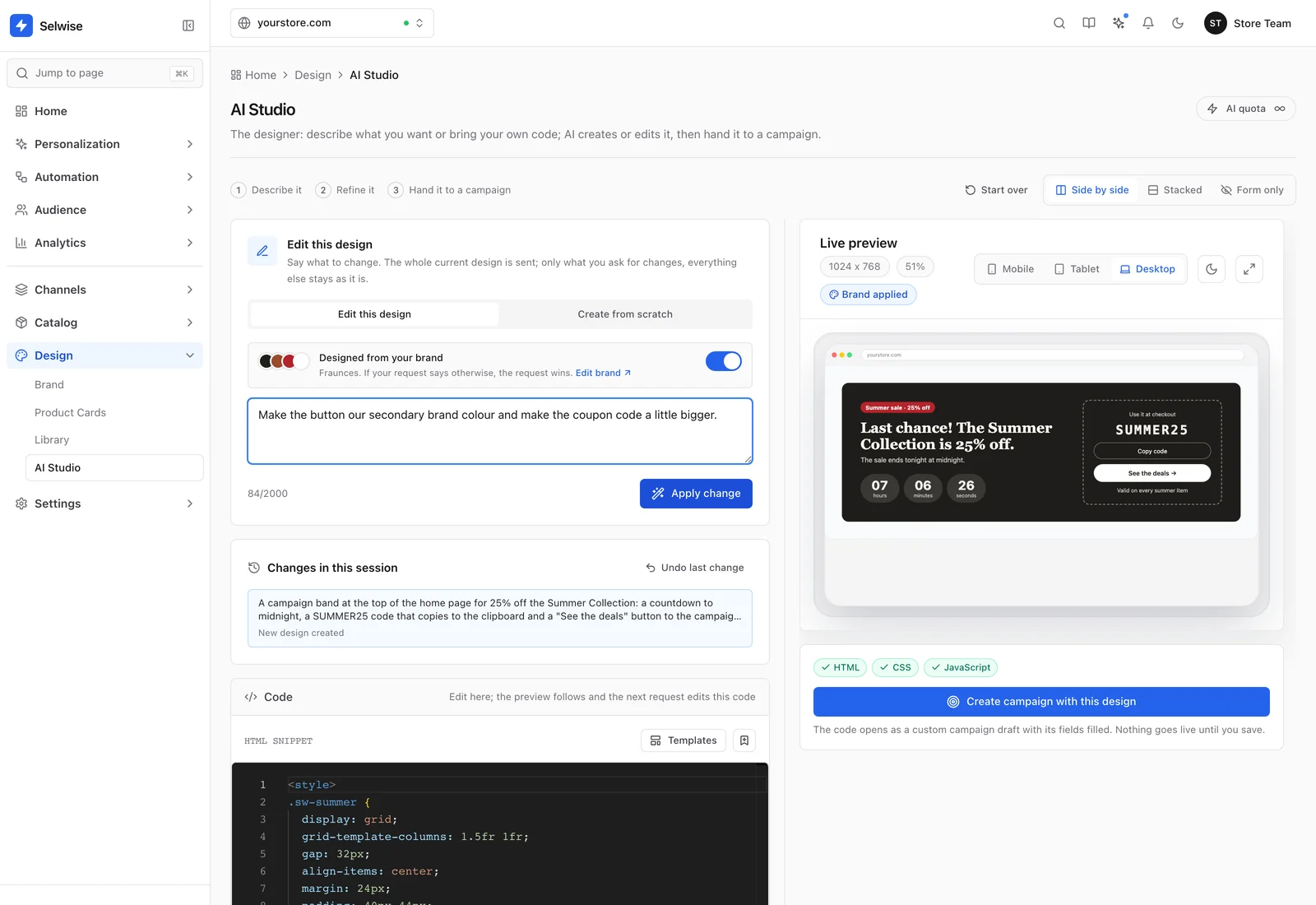Follow the Edit brand link
The image size is (1316, 905).
[603, 373]
